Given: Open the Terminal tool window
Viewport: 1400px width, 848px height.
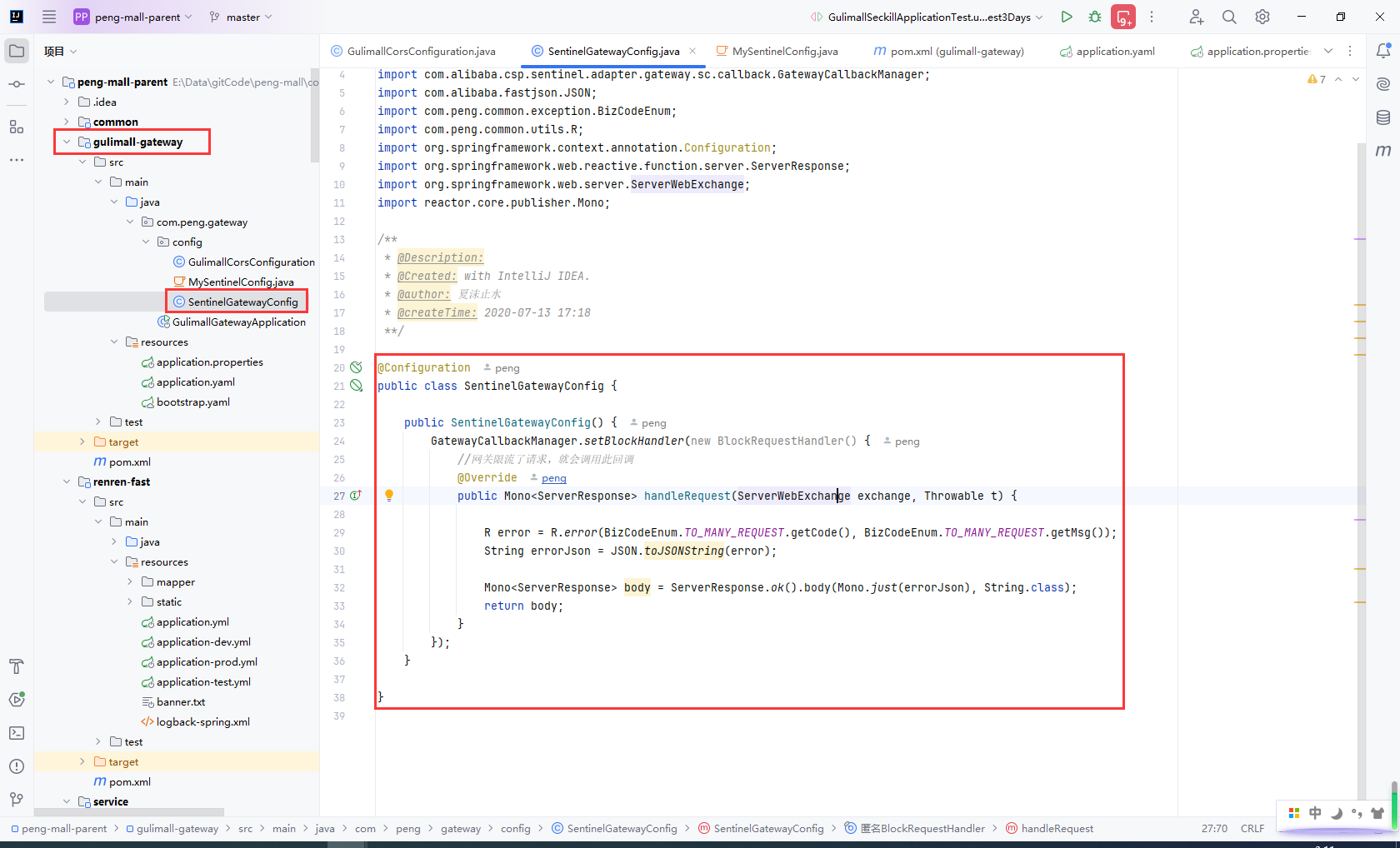Looking at the screenshot, I should [17, 733].
